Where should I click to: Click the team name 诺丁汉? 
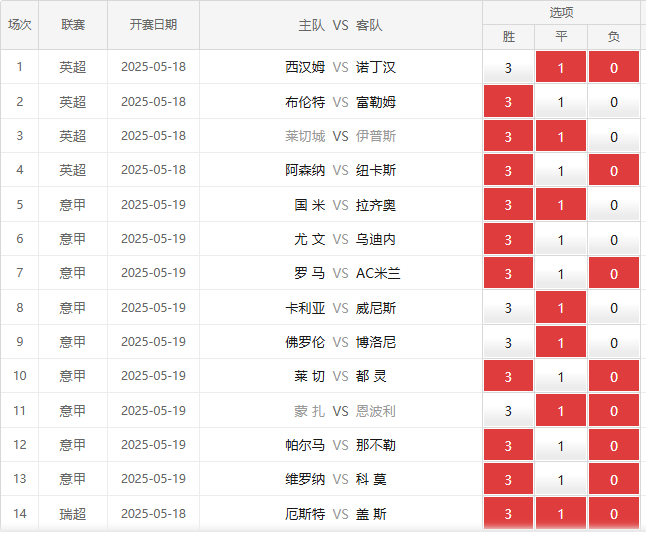[376, 67]
